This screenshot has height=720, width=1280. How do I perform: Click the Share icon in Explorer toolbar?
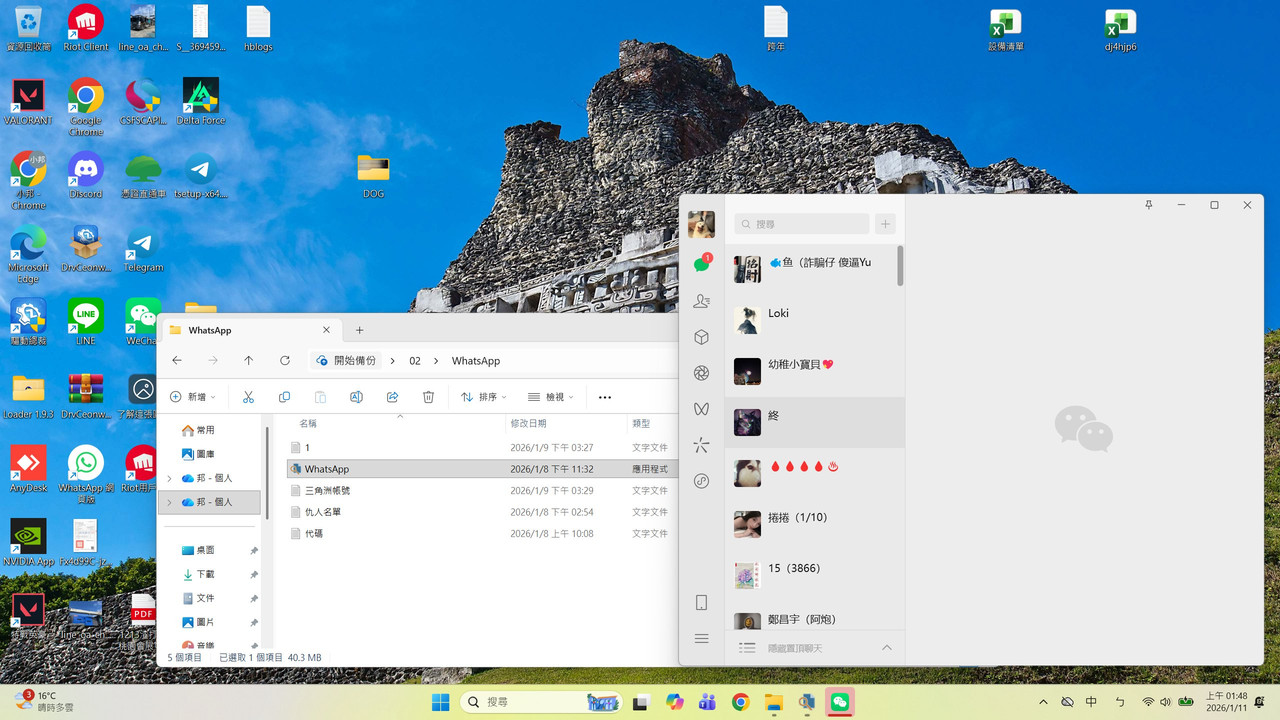pos(392,397)
